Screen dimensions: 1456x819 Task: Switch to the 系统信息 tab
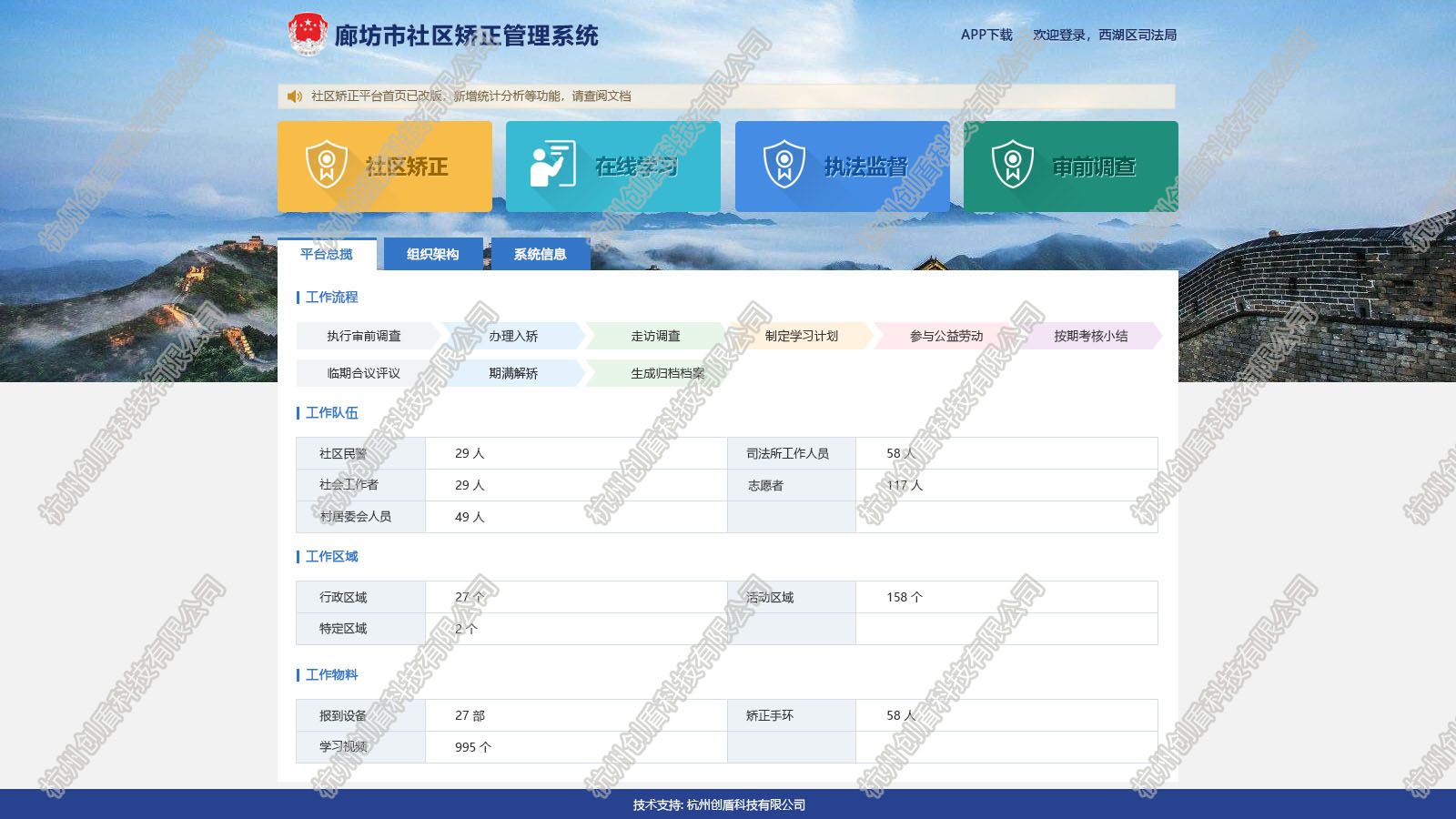click(x=541, y=255)
